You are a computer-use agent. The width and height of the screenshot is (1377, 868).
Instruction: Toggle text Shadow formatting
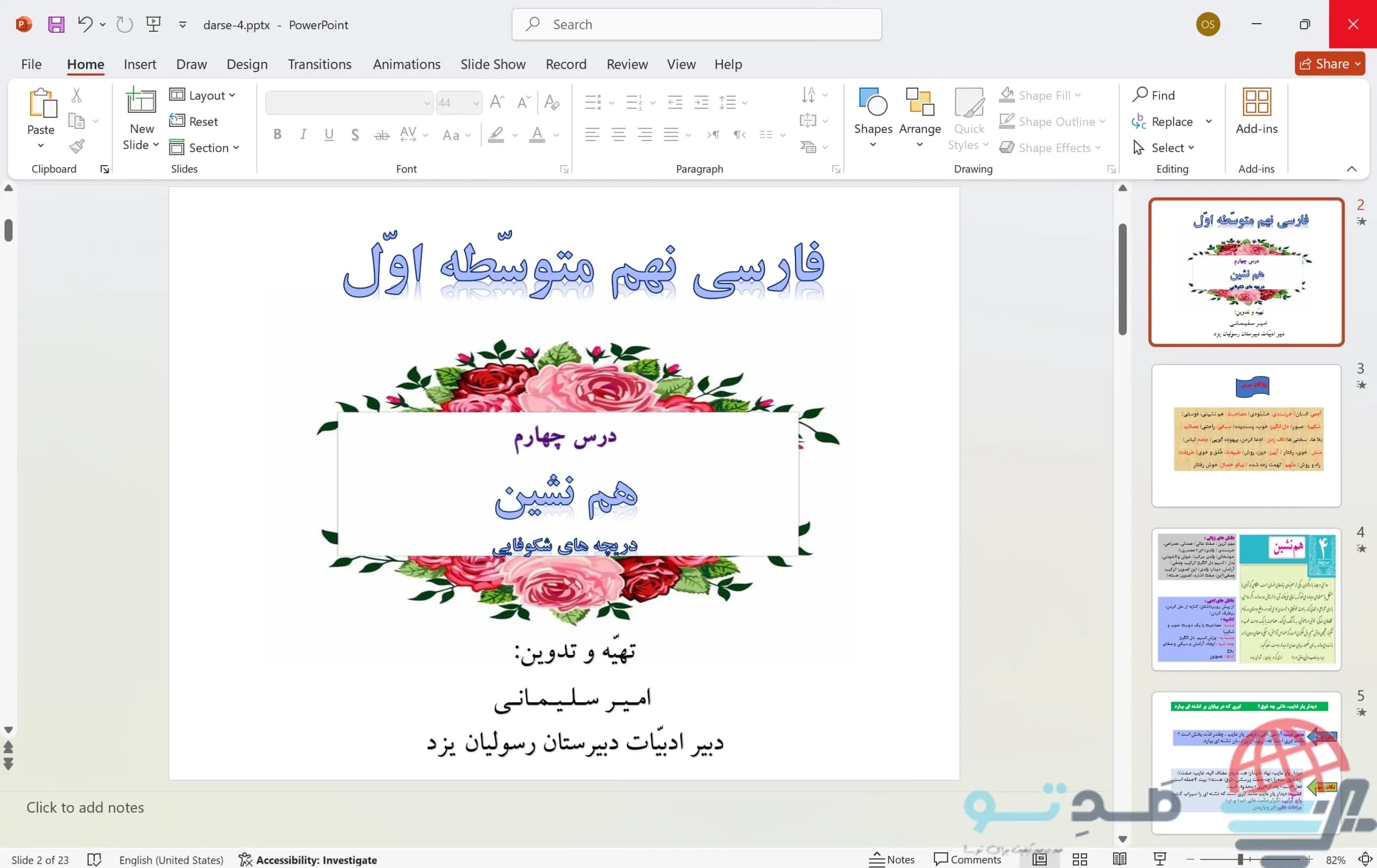(355, 134)
